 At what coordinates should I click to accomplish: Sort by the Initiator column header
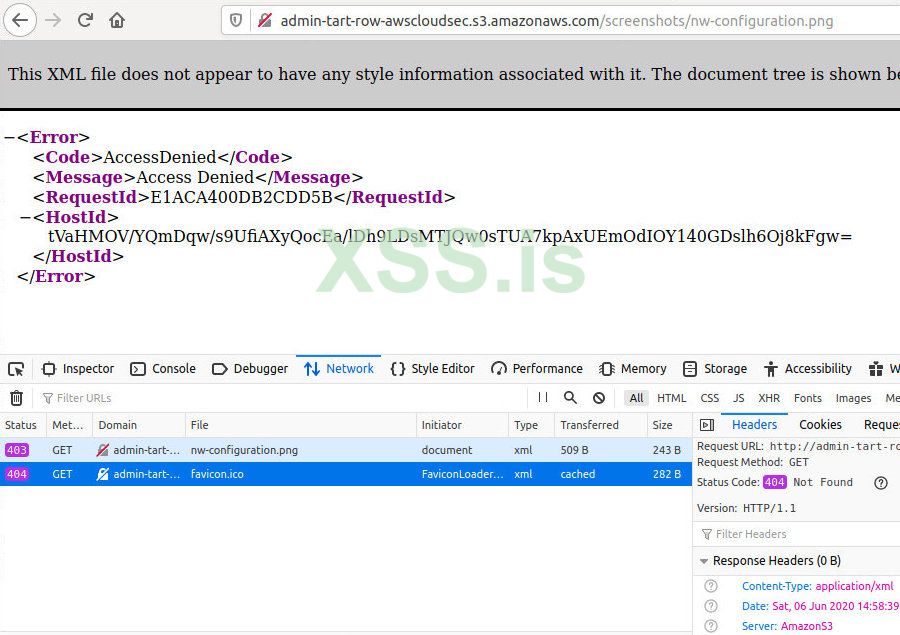462,425
